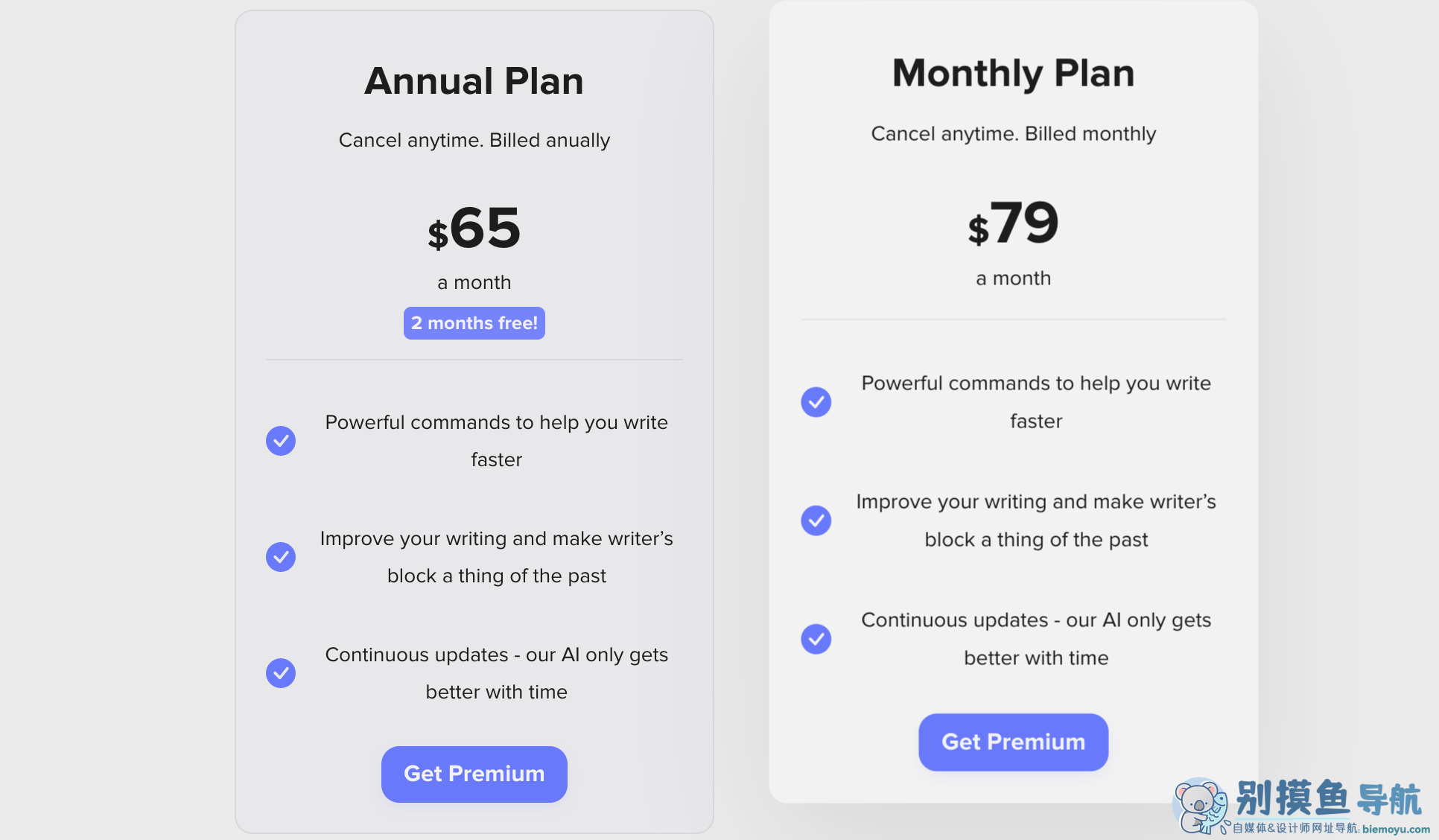The height and width of the screenshot is (840, 1439).
Task: Click the Monthly Plan checkmark beside 'Improve your writing'
Action: pyautogui.click(x=816, y=521)
